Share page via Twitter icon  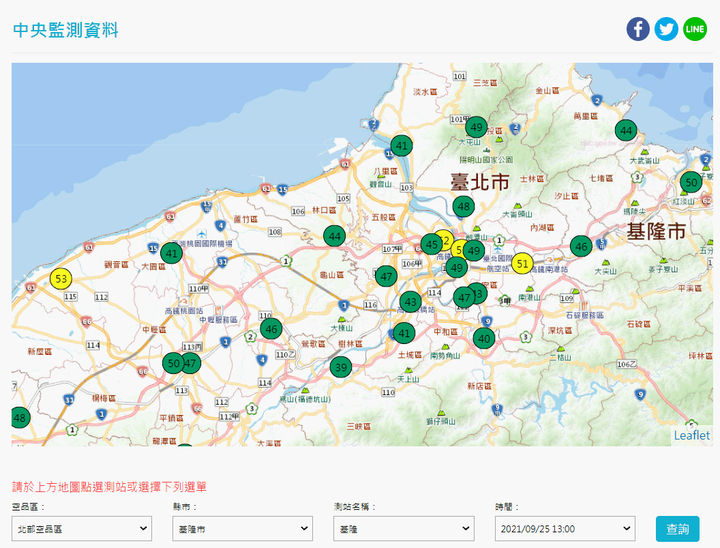pyautogui.click(x=666, y=29)
